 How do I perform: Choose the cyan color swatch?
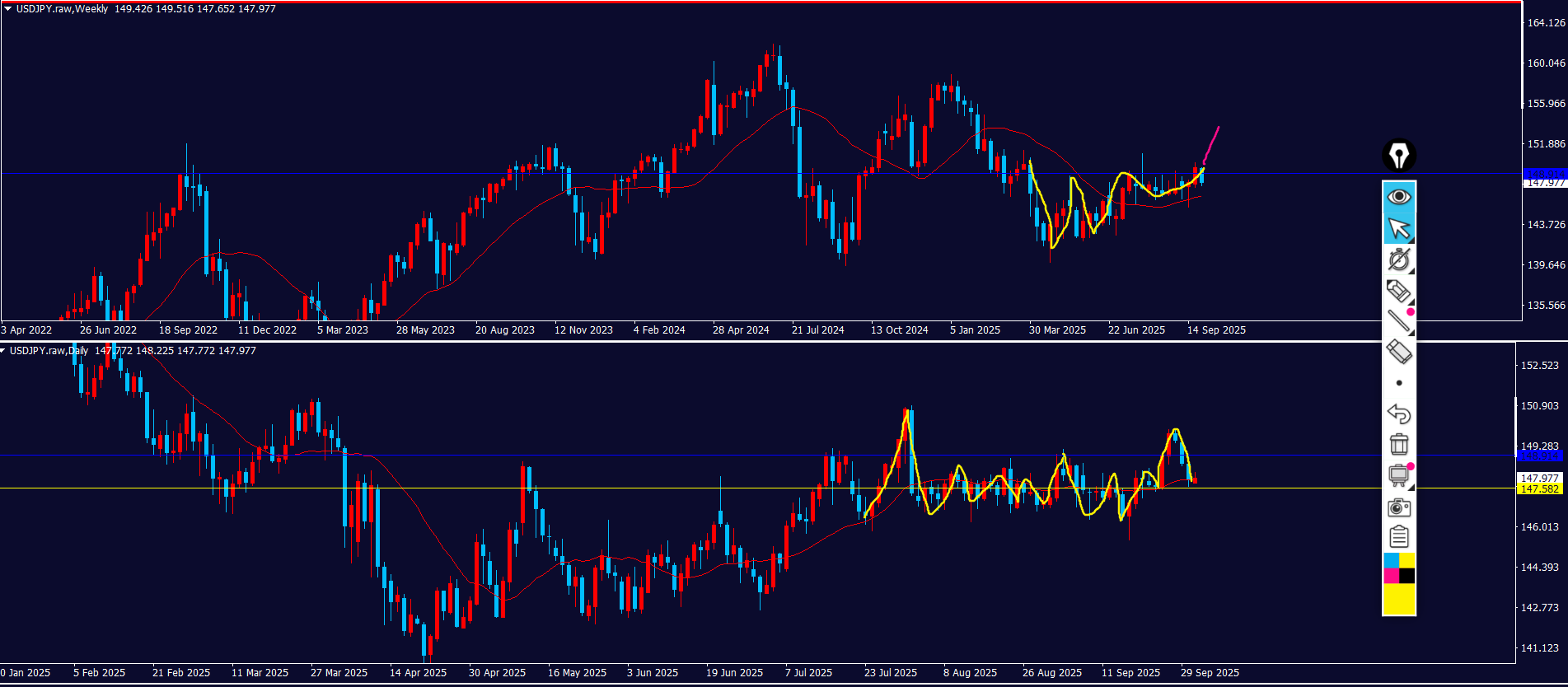click(x=1391, y=561)
